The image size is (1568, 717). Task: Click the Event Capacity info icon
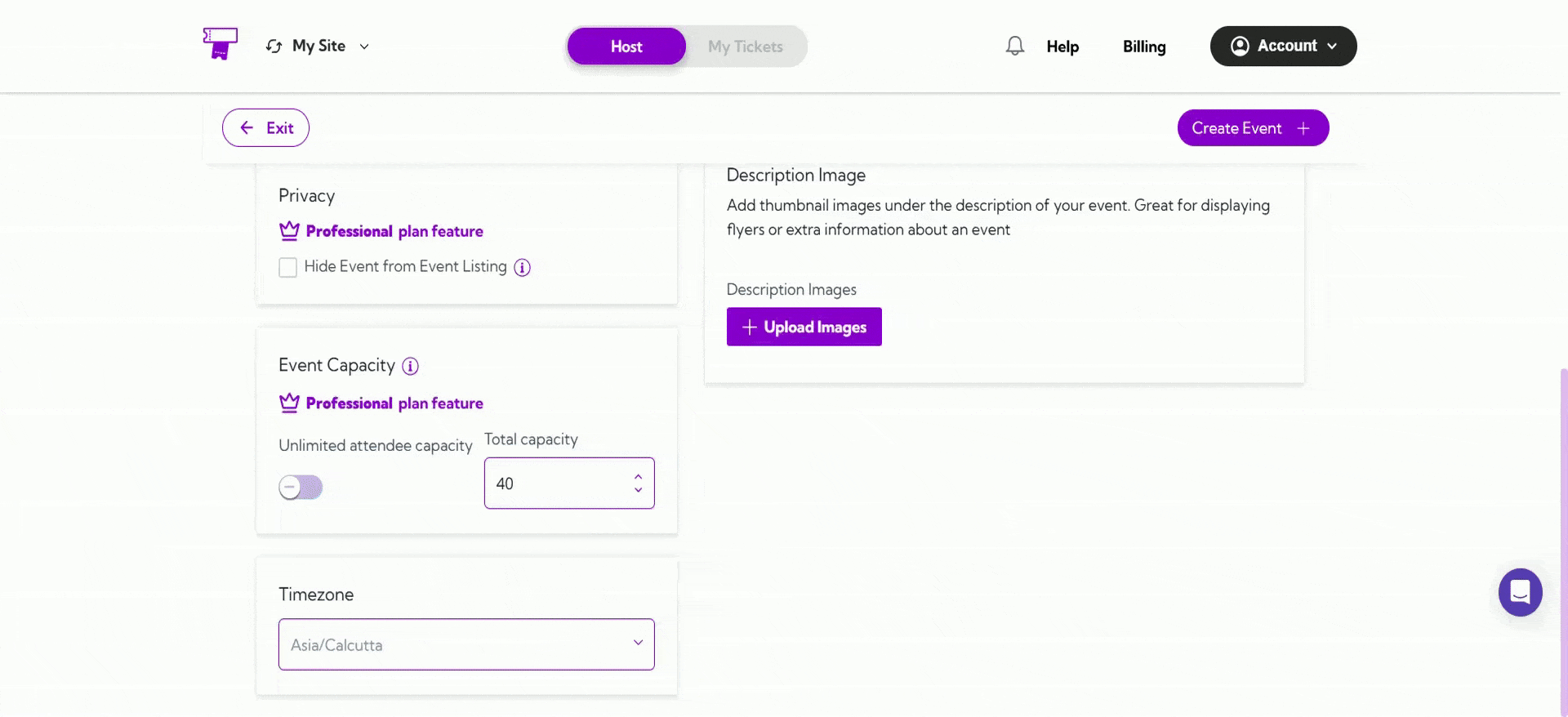click(411, 367)
